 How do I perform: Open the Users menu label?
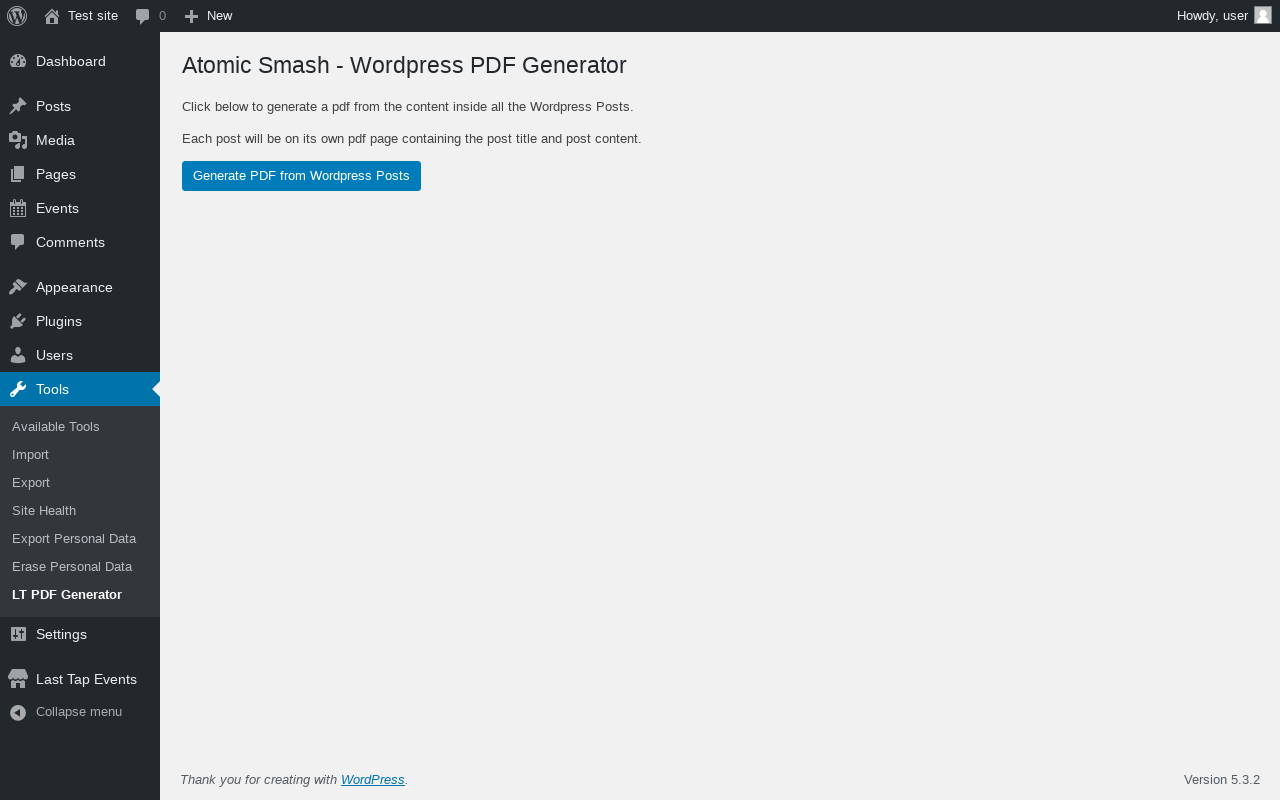point(54,355)
